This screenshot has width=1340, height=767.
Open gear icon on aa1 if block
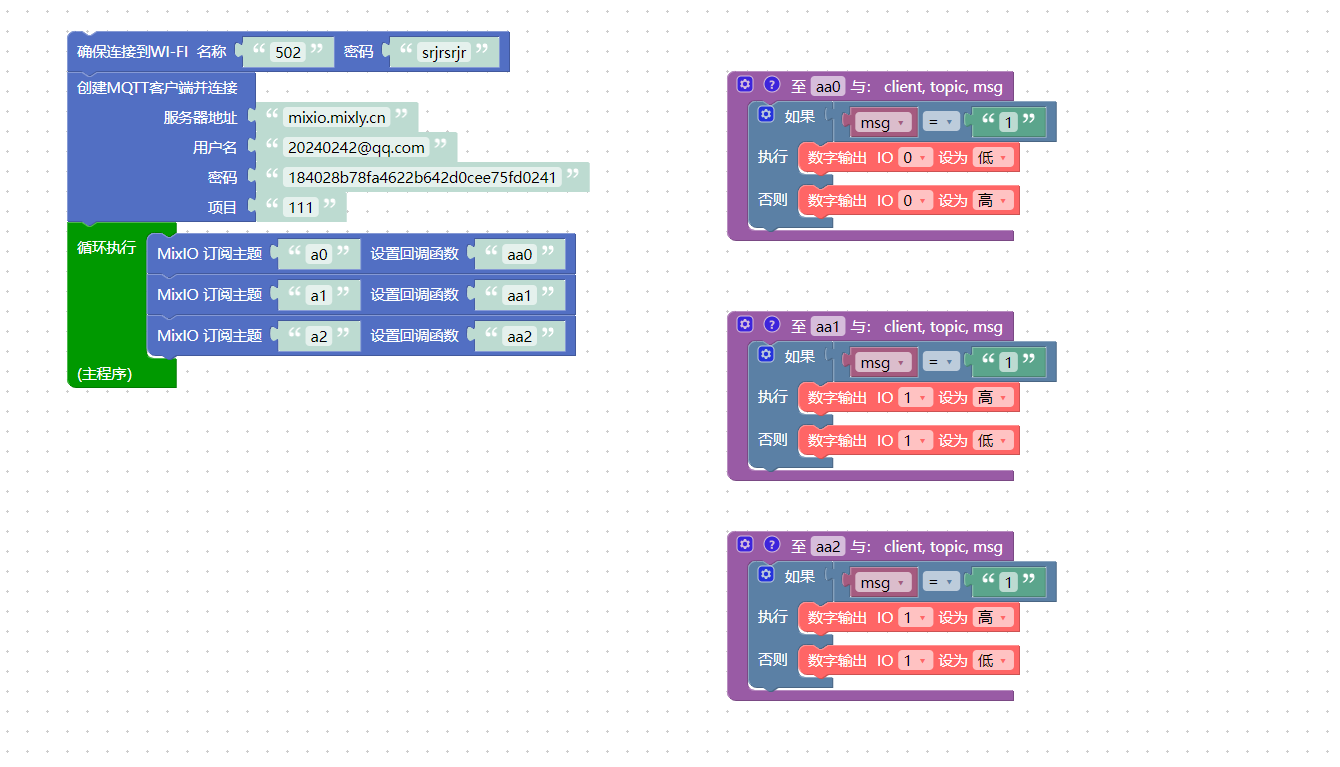click(766, 355)
